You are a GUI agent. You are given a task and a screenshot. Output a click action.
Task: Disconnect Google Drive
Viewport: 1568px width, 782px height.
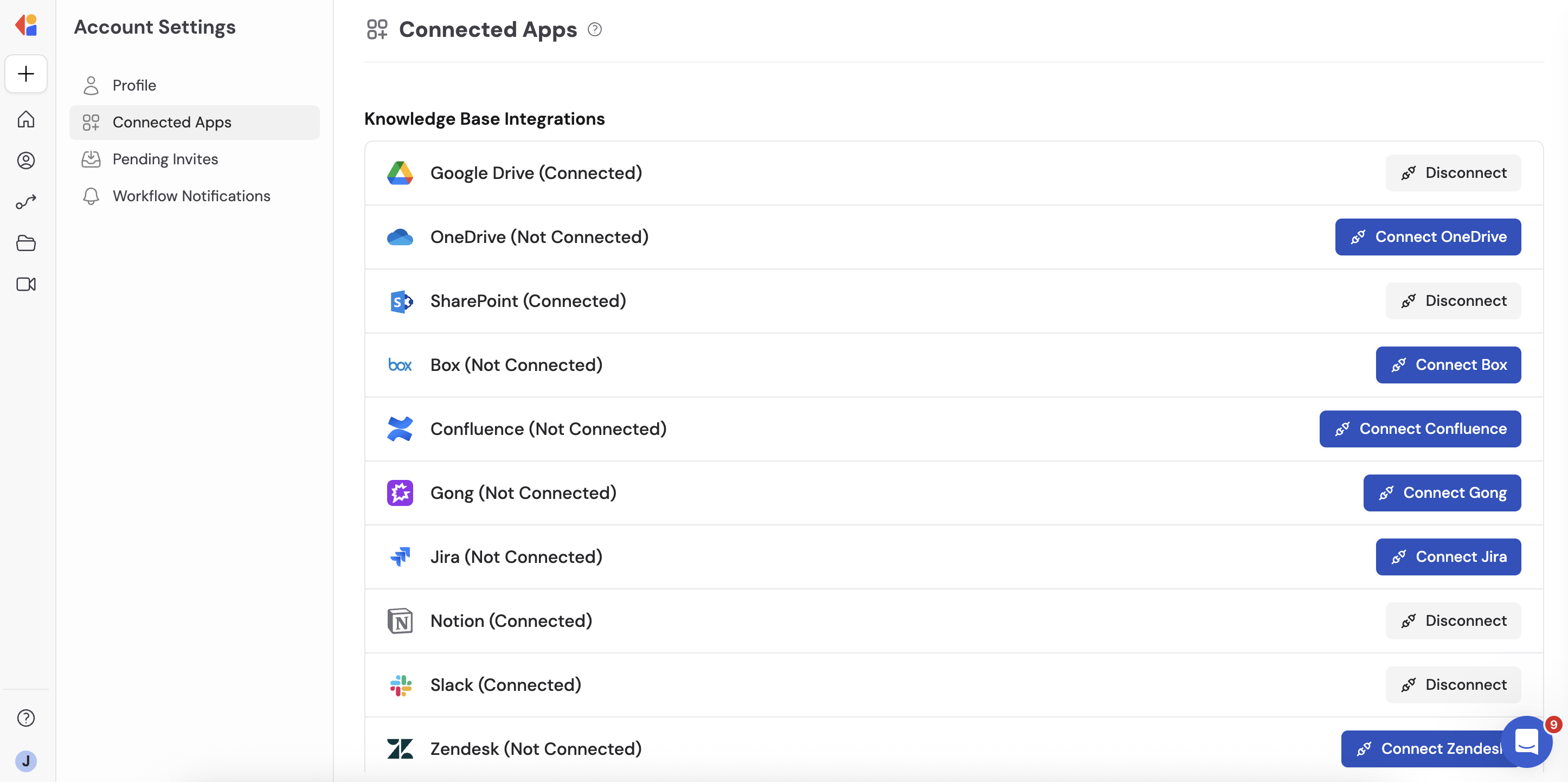1453,172
